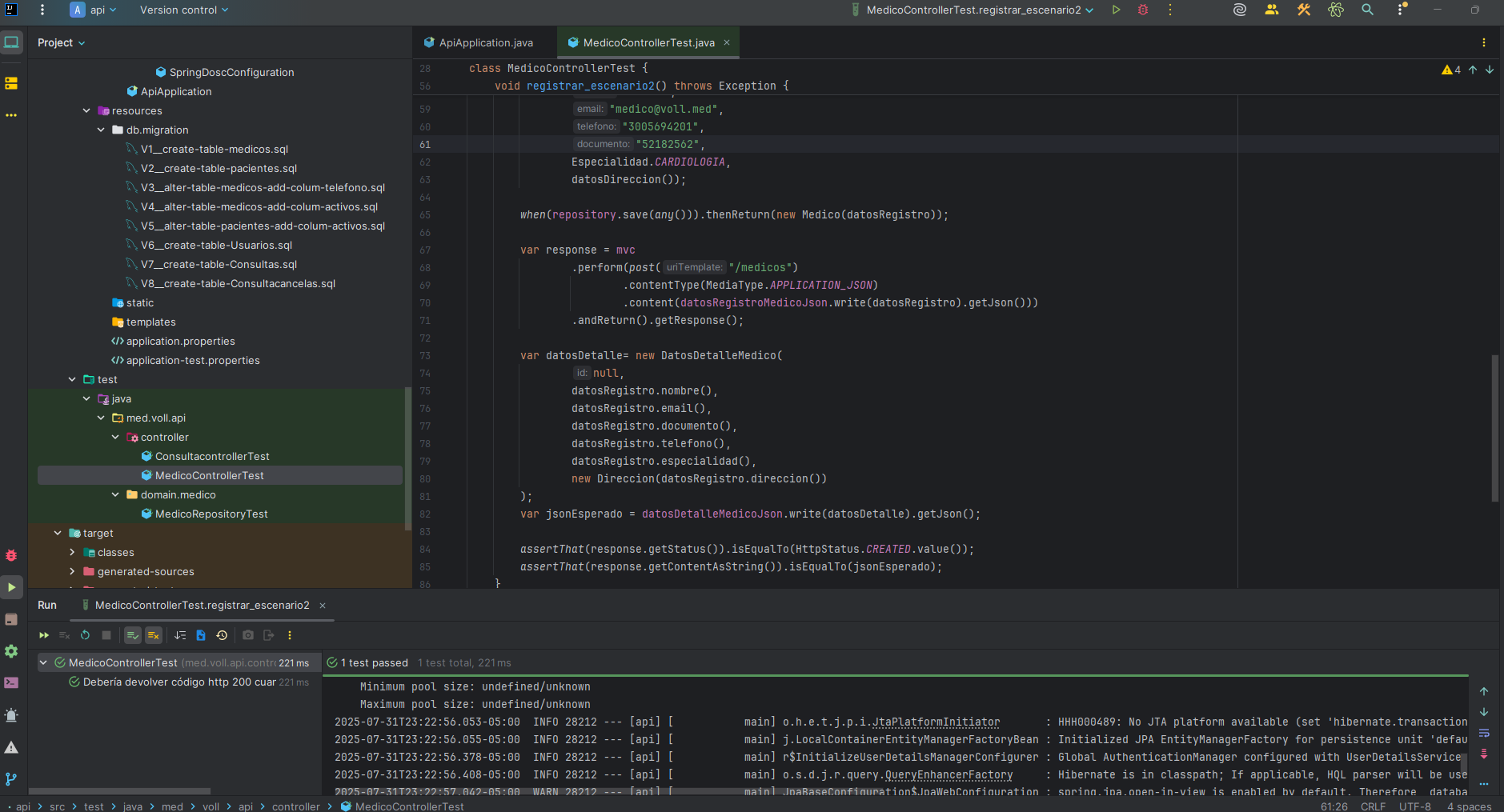This screenshot has width=1504, height=812.
Task: Change UTF-8 file encoding in status bar
Action: (x=1414, y=806)
